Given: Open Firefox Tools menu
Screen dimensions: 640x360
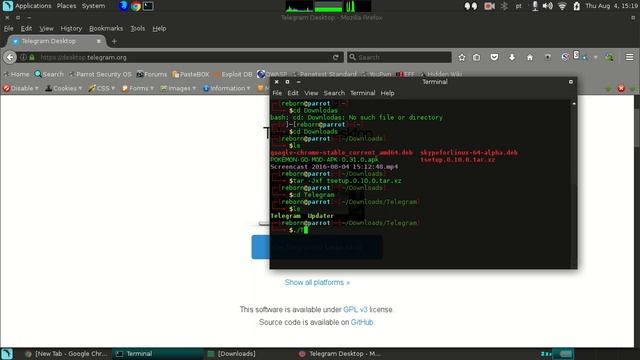Looking at the screenshot, I should click(x=138, y=29).
